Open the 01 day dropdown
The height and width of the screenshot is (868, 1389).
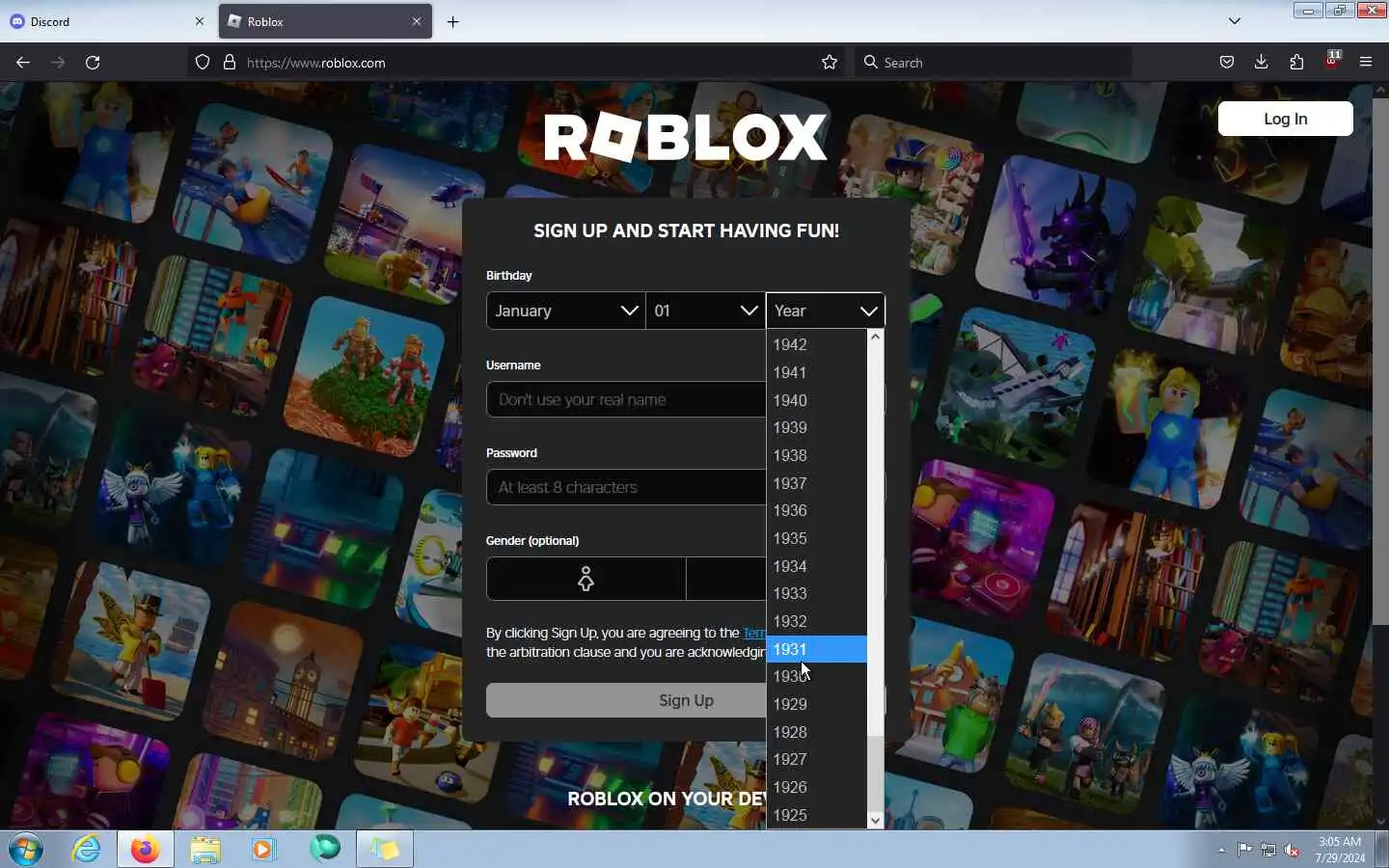[x=705, y=311]
